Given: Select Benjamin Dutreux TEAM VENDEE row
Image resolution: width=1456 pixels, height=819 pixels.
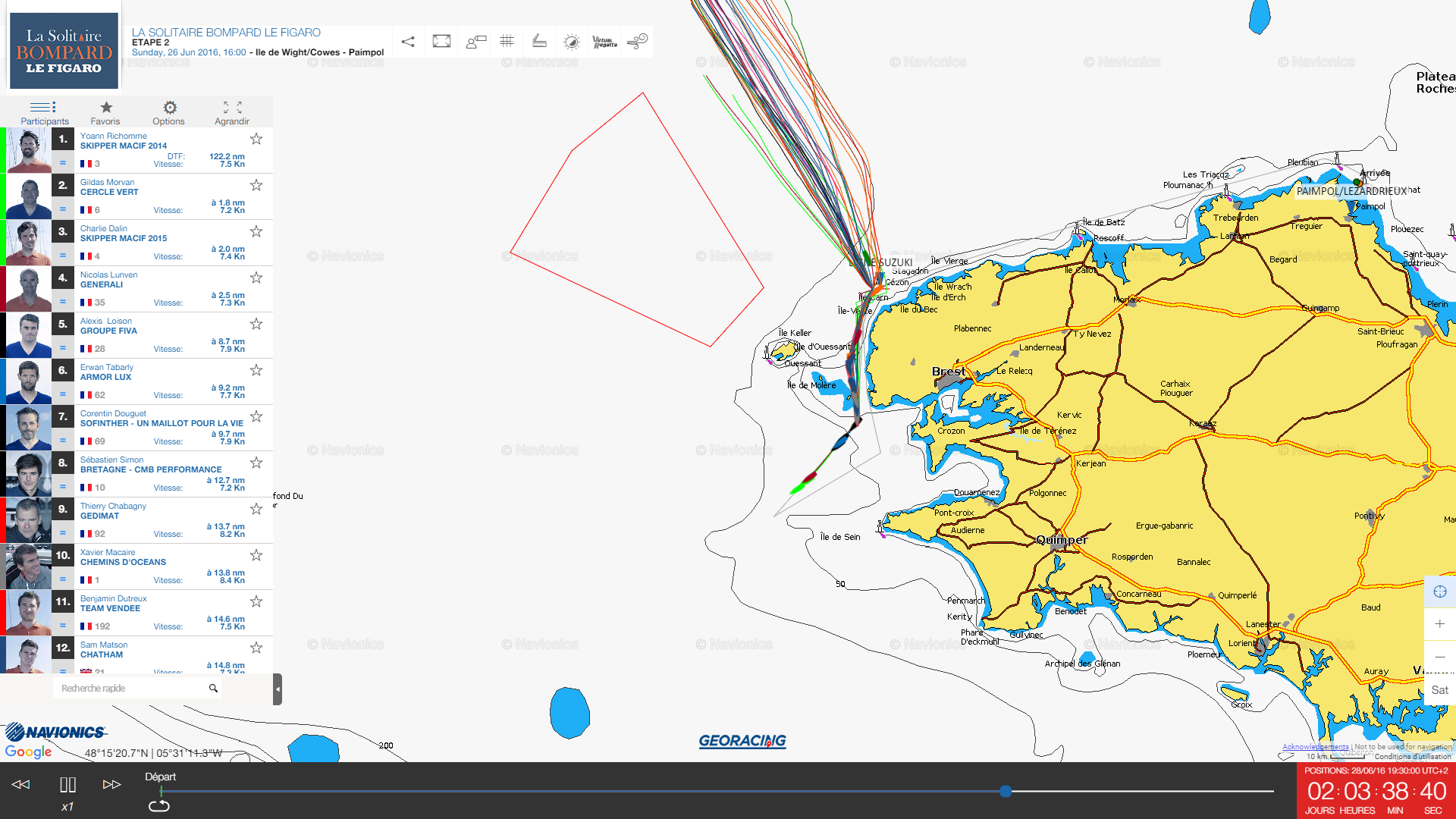Looking at the screenshot, I should tap(136, 613).
